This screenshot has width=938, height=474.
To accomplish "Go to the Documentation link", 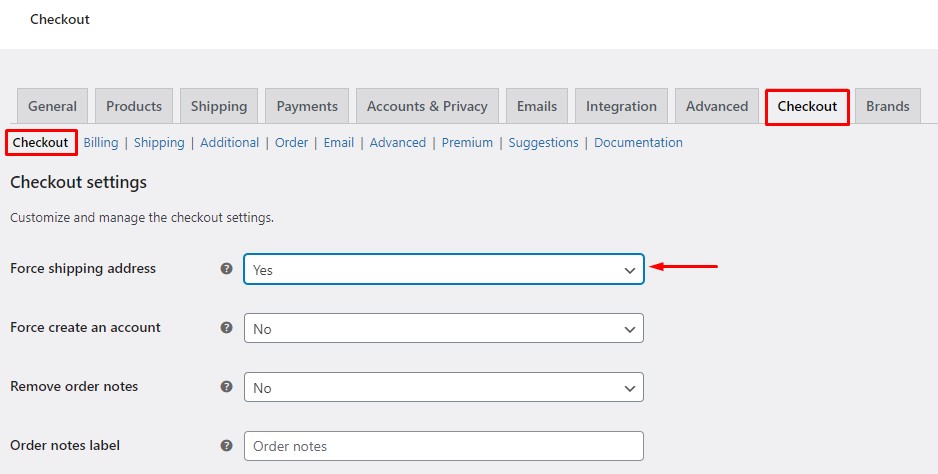I will [638, 142].
